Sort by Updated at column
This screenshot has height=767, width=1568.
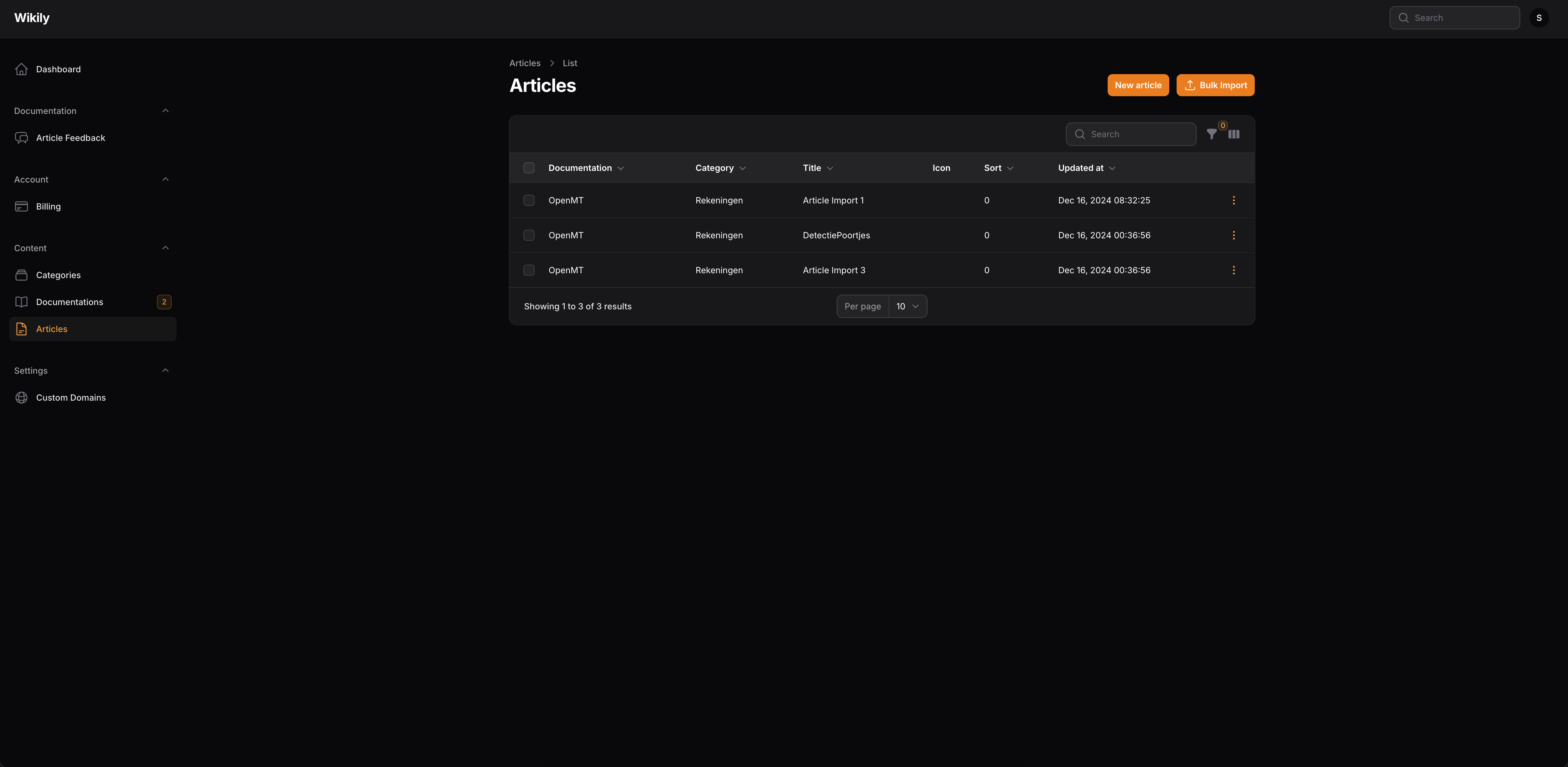click(x=1087, y=168)
